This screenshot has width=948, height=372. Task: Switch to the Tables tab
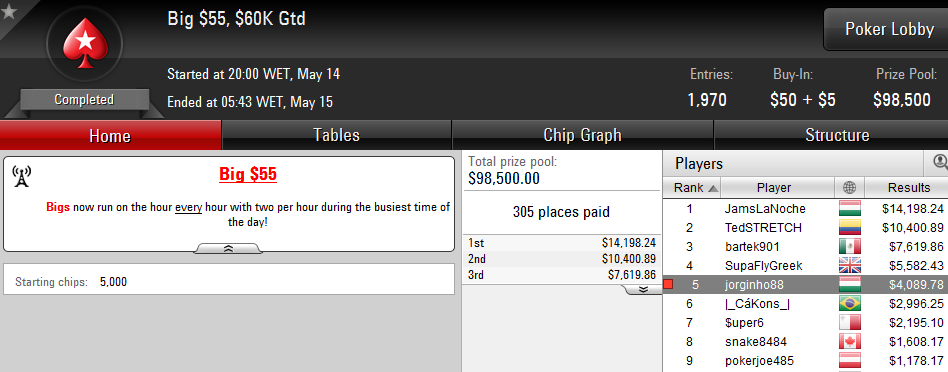pyautogui.click(x=337, y=135)
